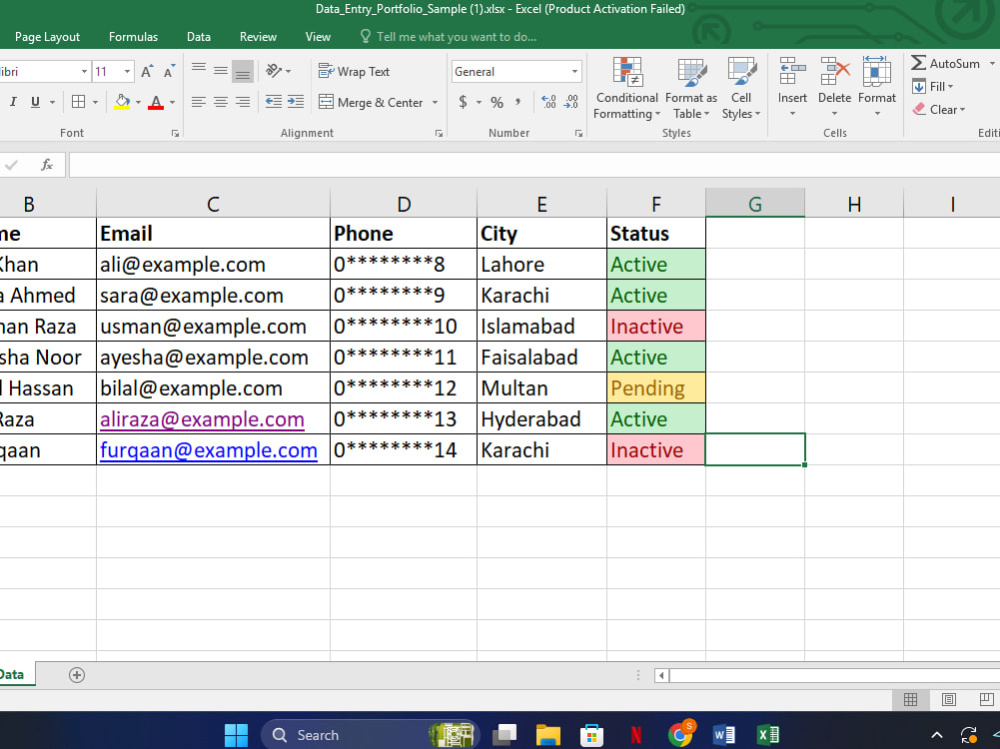Viewport: 1000px width, 749px height.
Task: Open Alignment settings dialog launcher
Action: [x=439, y=133]
